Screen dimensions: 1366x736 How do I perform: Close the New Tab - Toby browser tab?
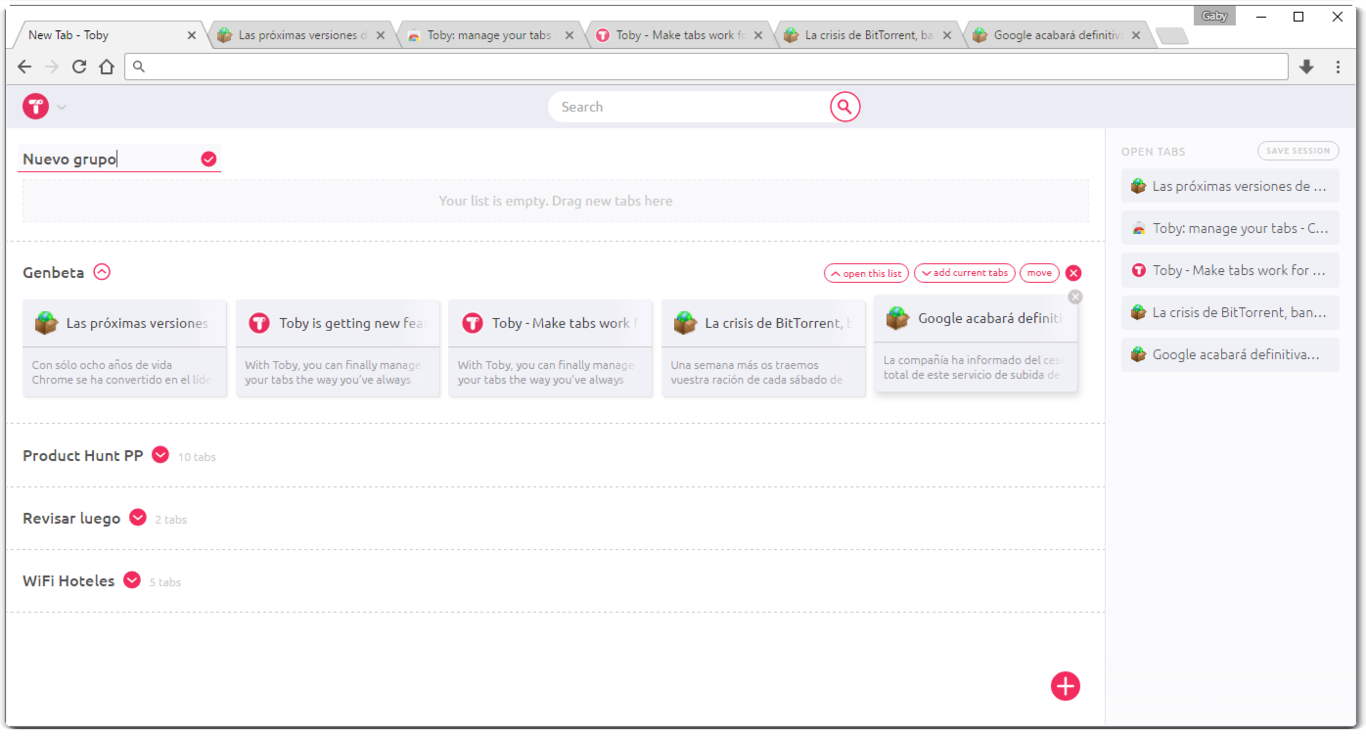[x=192, y=35]
